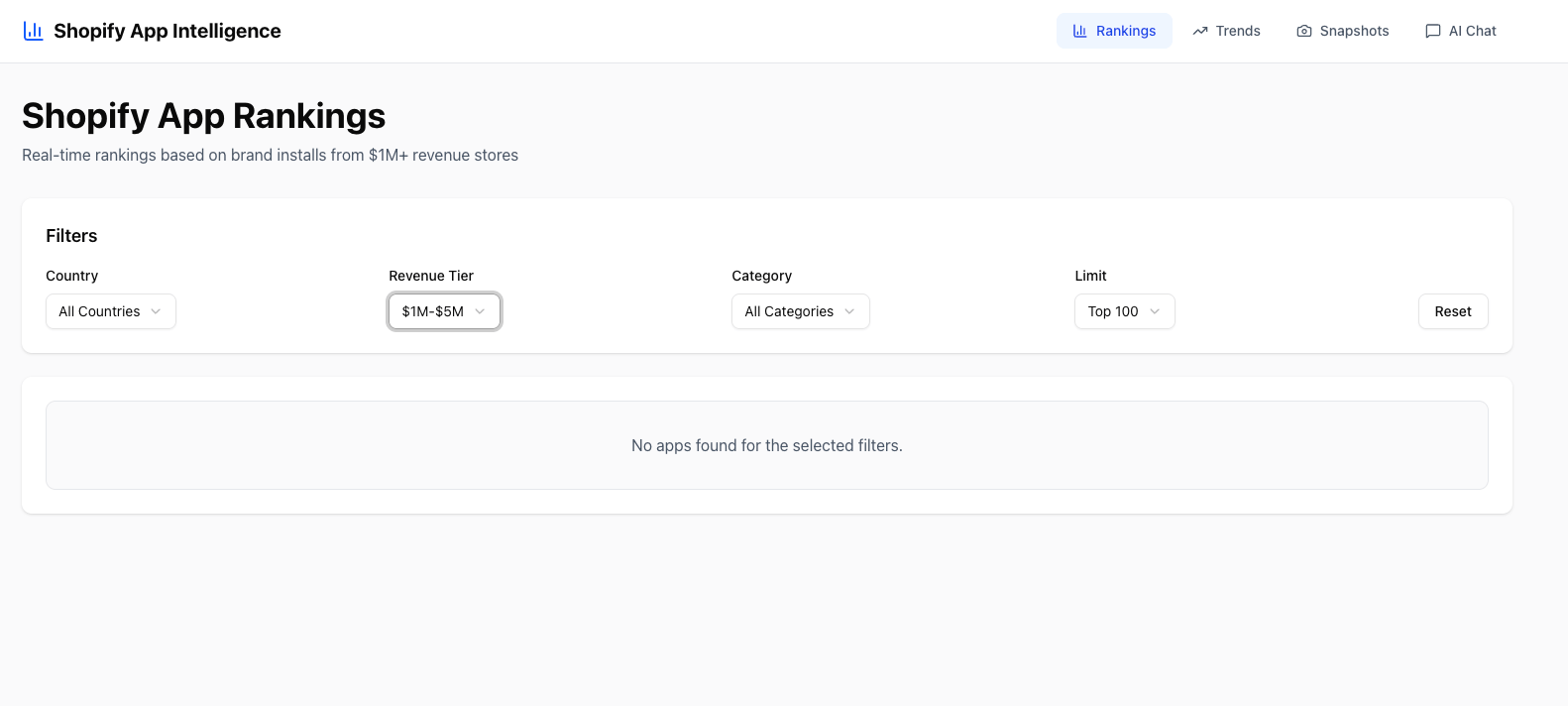Switch to the Trends tab
1568x706 pixels.
(x=1238, y=31)
